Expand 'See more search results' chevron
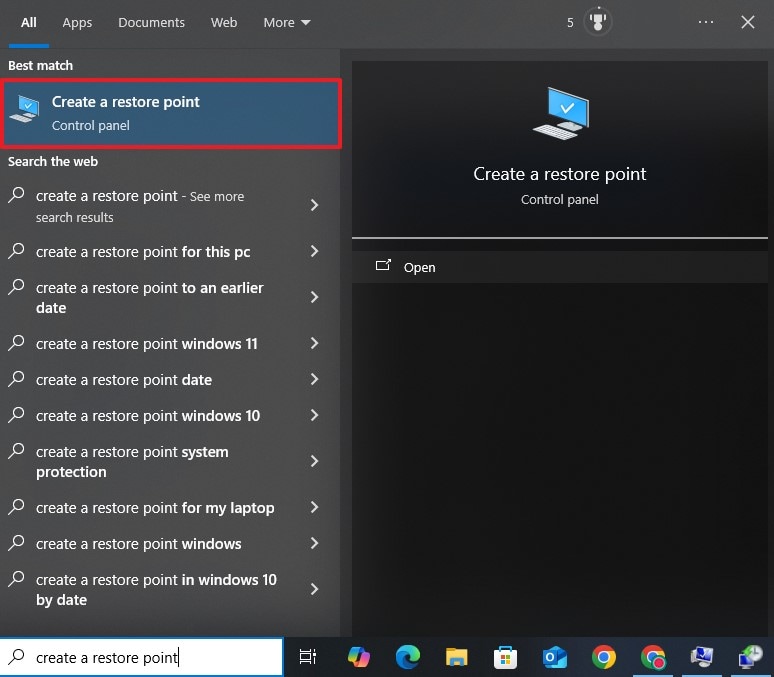 click(x=314, y=205)
